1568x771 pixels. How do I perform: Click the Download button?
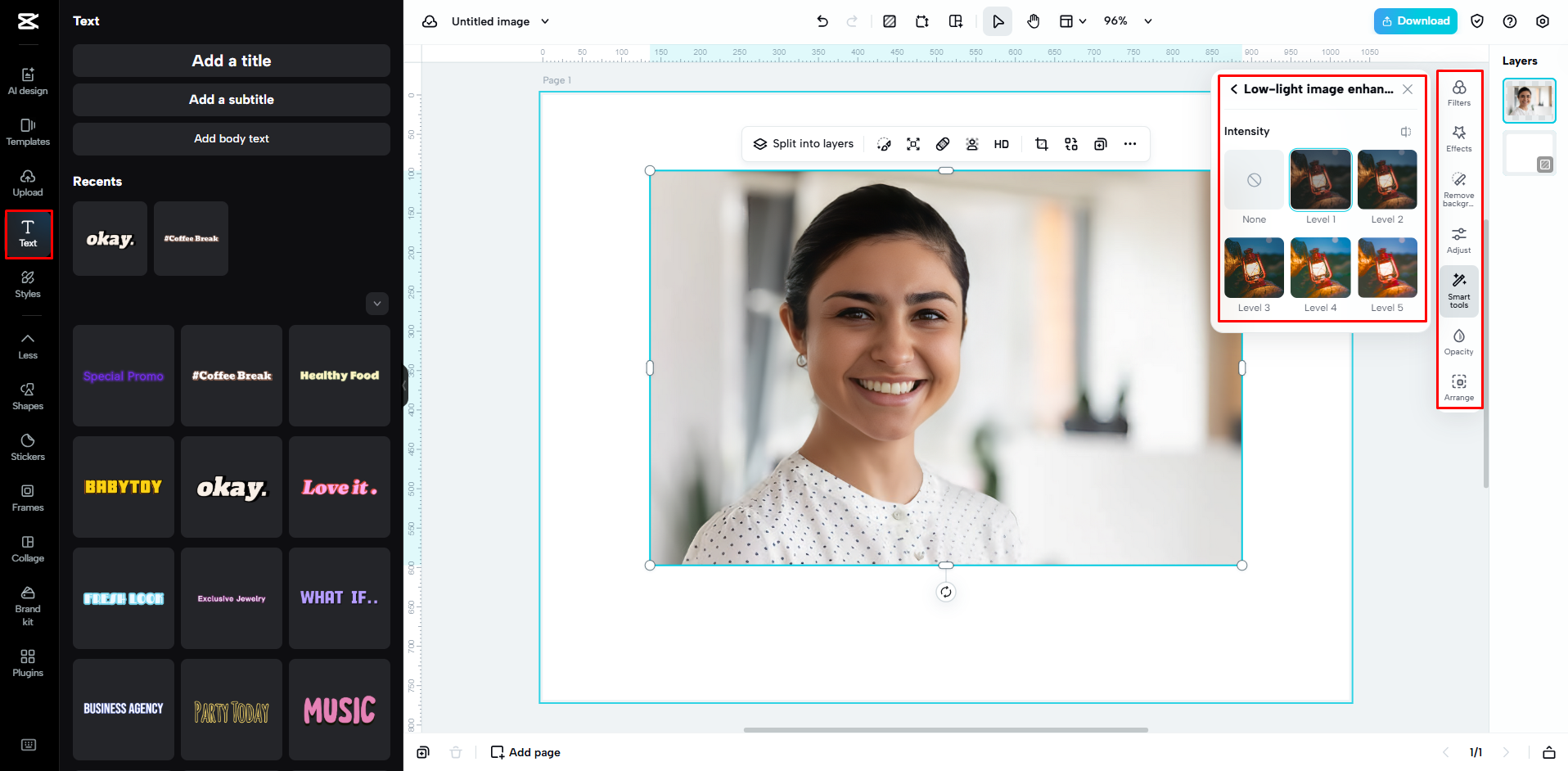point(1415,20)
